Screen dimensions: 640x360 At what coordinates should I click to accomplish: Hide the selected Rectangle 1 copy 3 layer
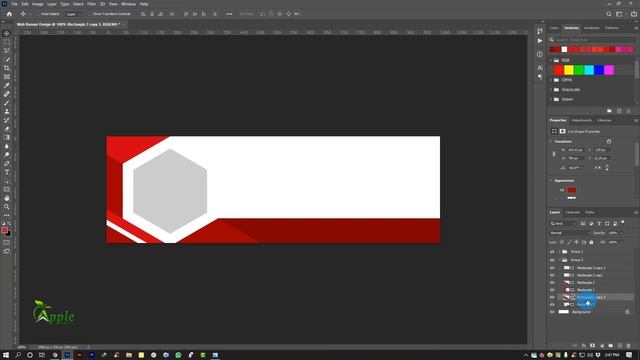tap(552, 297)
